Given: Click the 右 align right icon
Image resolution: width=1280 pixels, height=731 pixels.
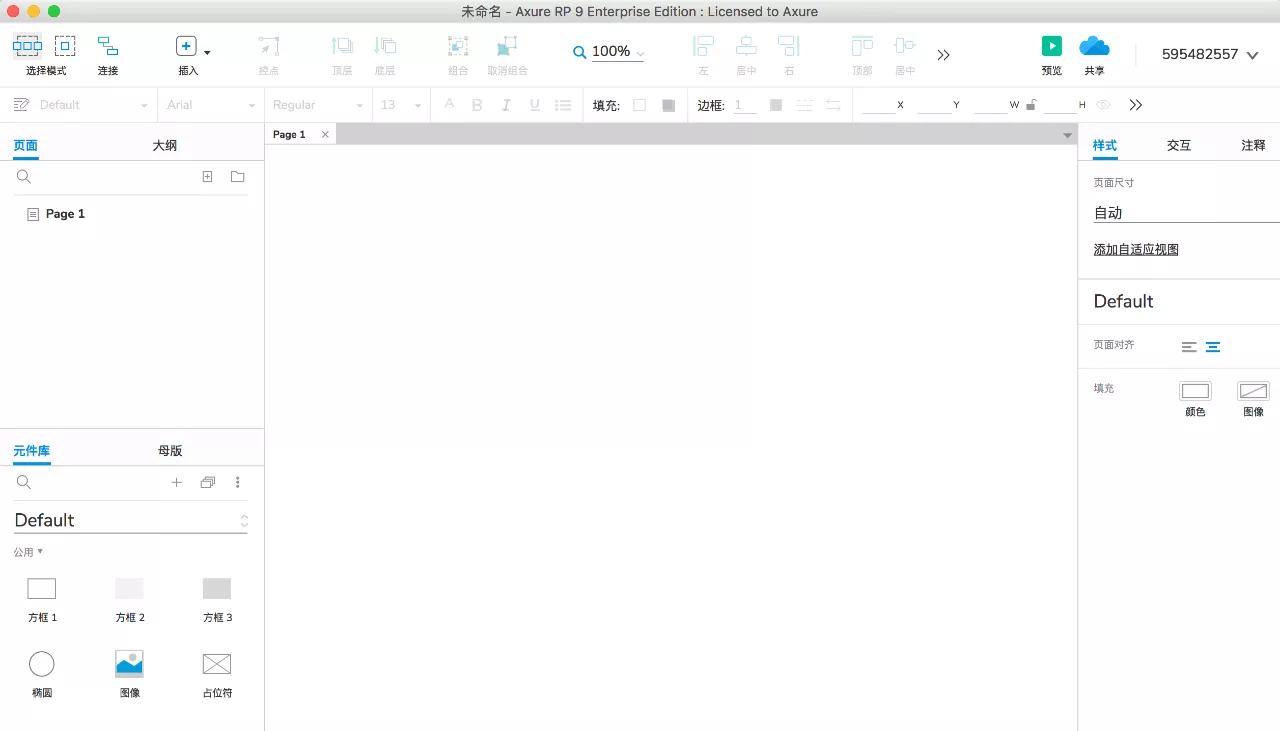Looking at the screenshot, I should [789, 46].
